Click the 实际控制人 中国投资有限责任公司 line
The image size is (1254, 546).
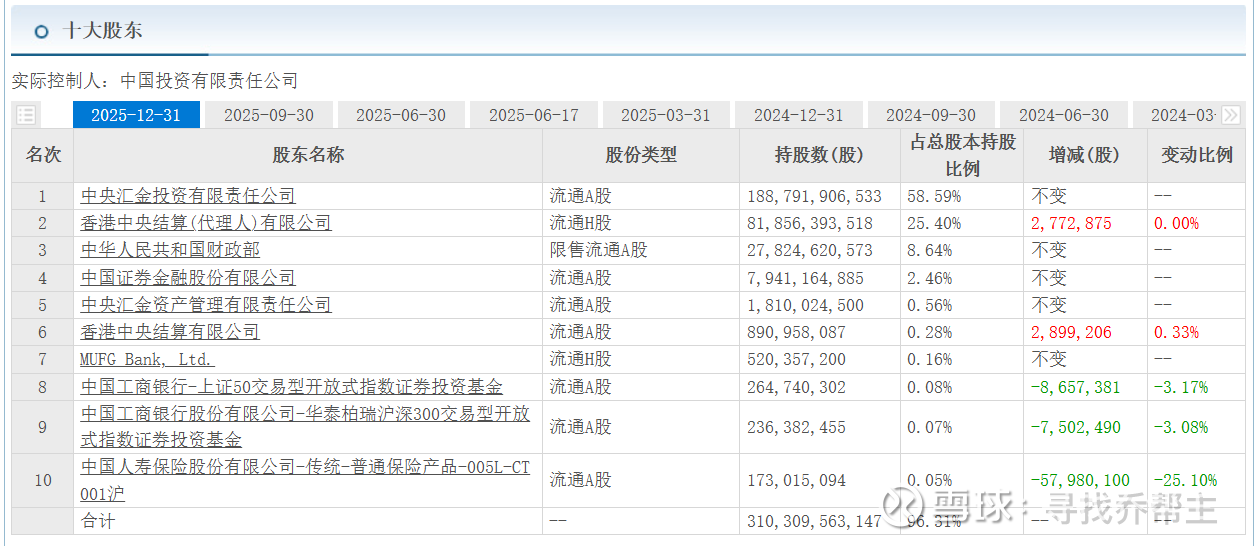point(155,80)
